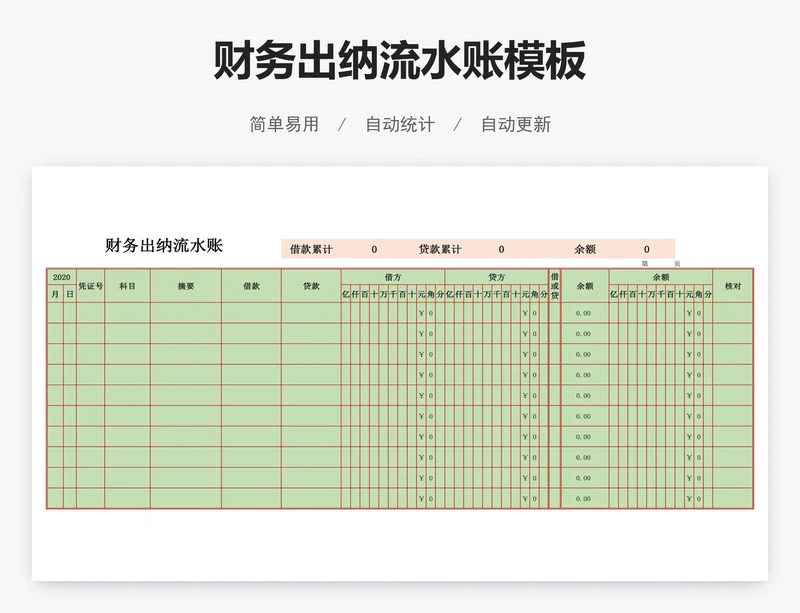Click the 借或贷 narrow column header
Image resolution: width=800 pixels, height=613 pixels.
click(555, 286)
